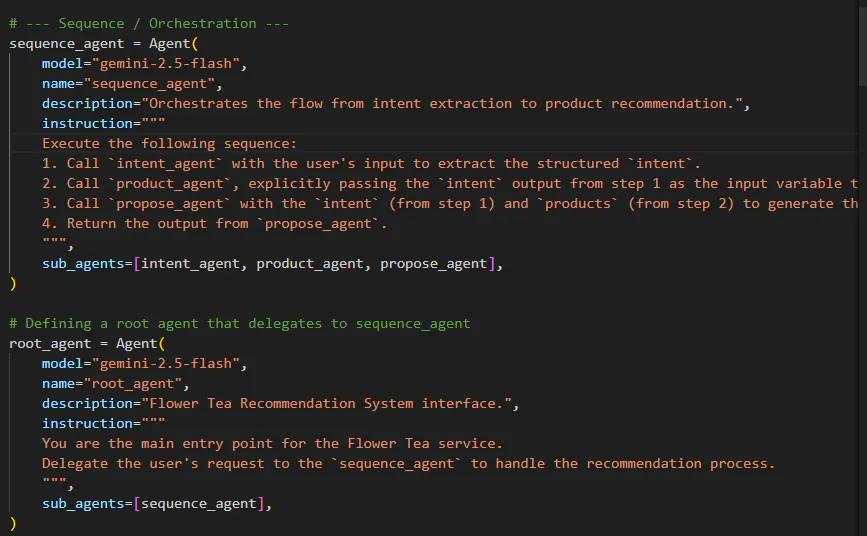Click the 'Flower Tea Recommendation System interface.' description
867x536 pixels.
(330, 403)
